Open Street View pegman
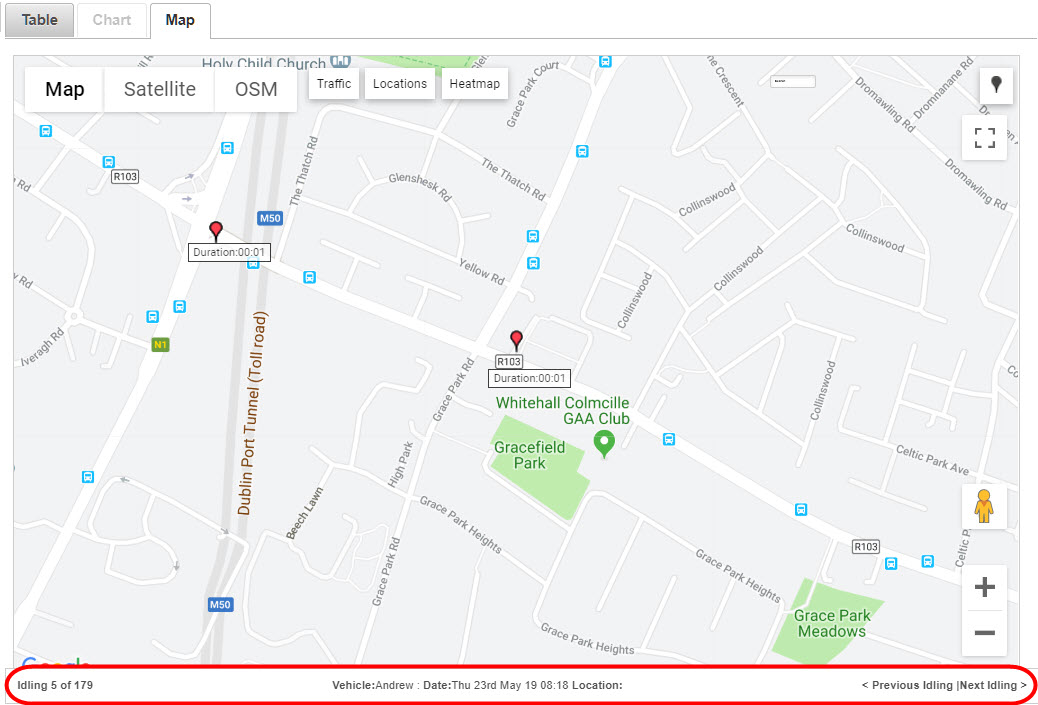This screenshot has width=1038, height=705. (x=984, y=506)
